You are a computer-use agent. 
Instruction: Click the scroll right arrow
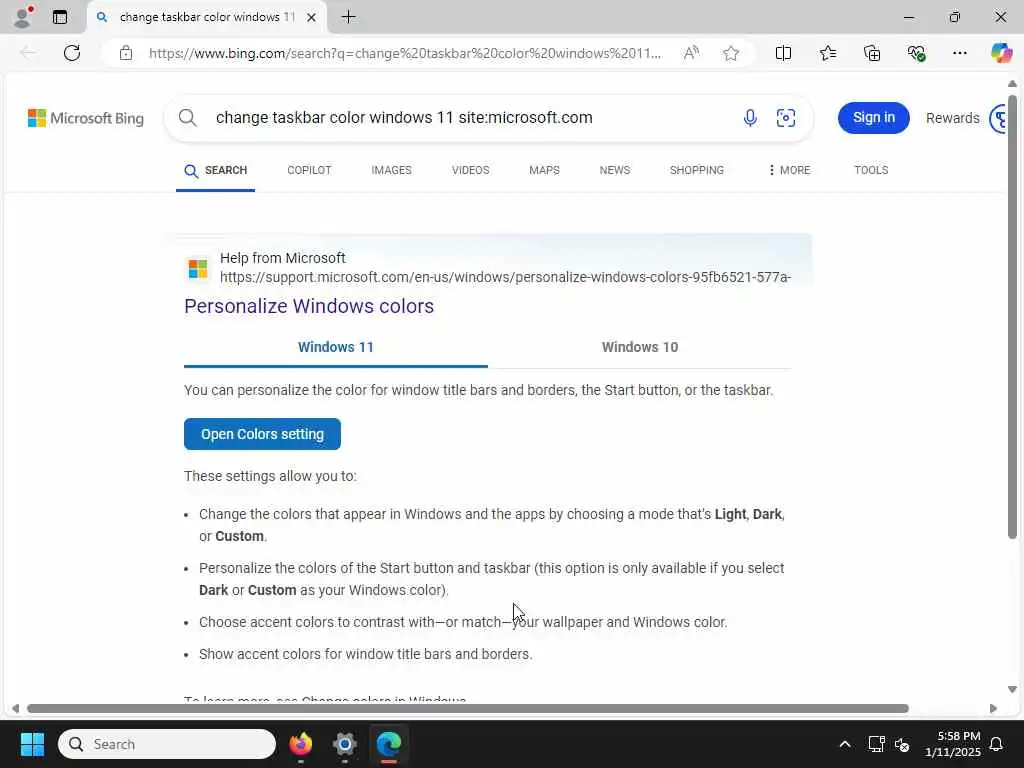[993, 709]
